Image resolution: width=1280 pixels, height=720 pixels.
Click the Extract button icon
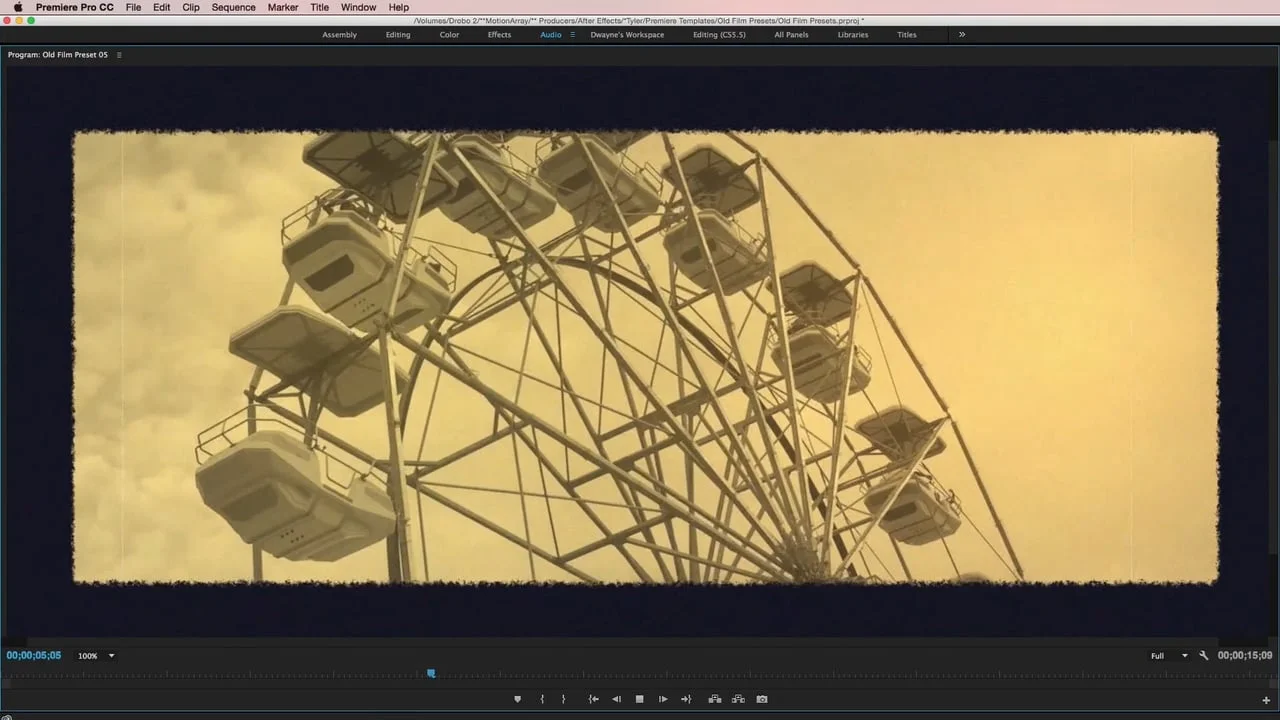point(738,699)
